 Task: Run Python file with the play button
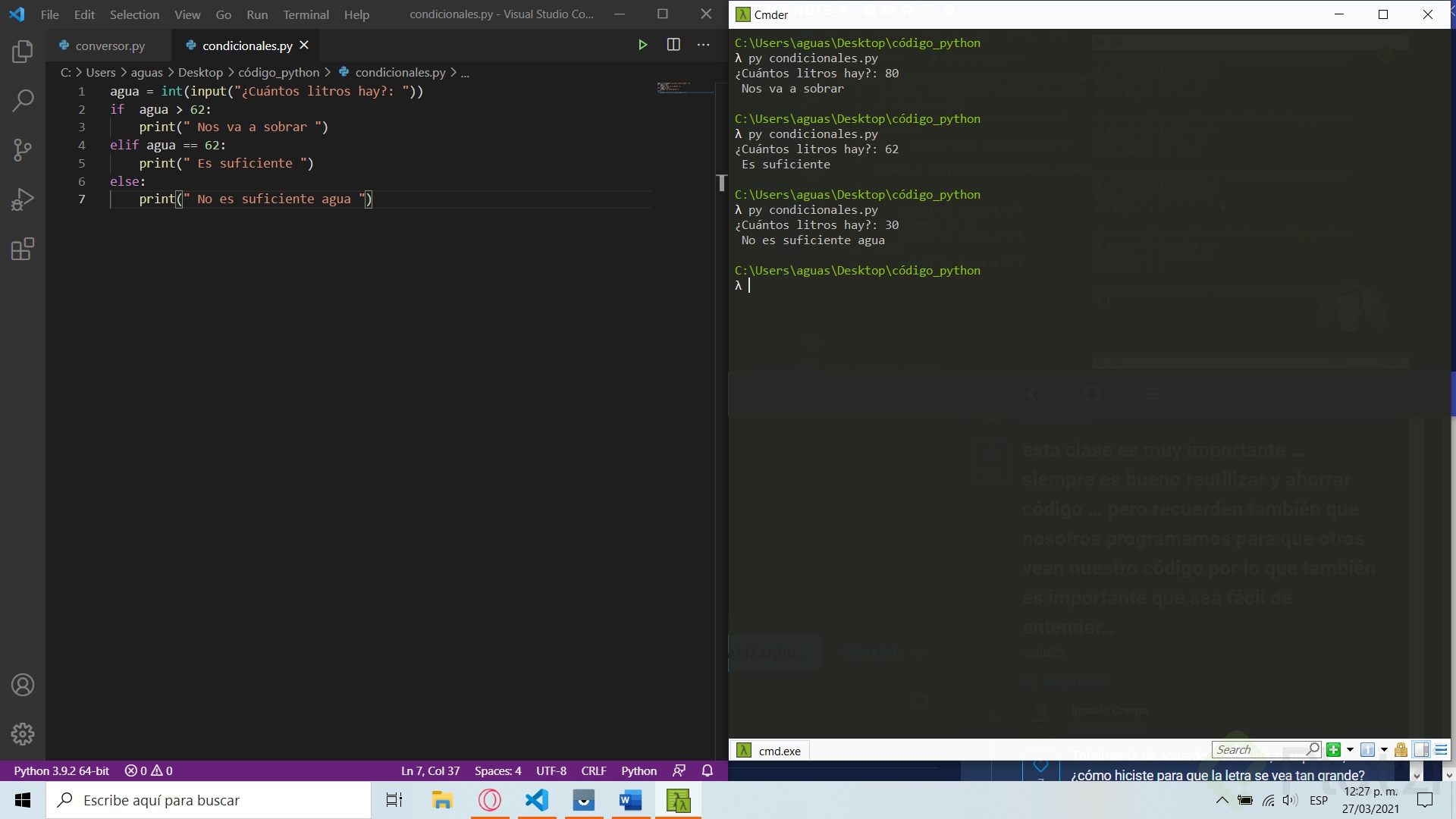642,45
